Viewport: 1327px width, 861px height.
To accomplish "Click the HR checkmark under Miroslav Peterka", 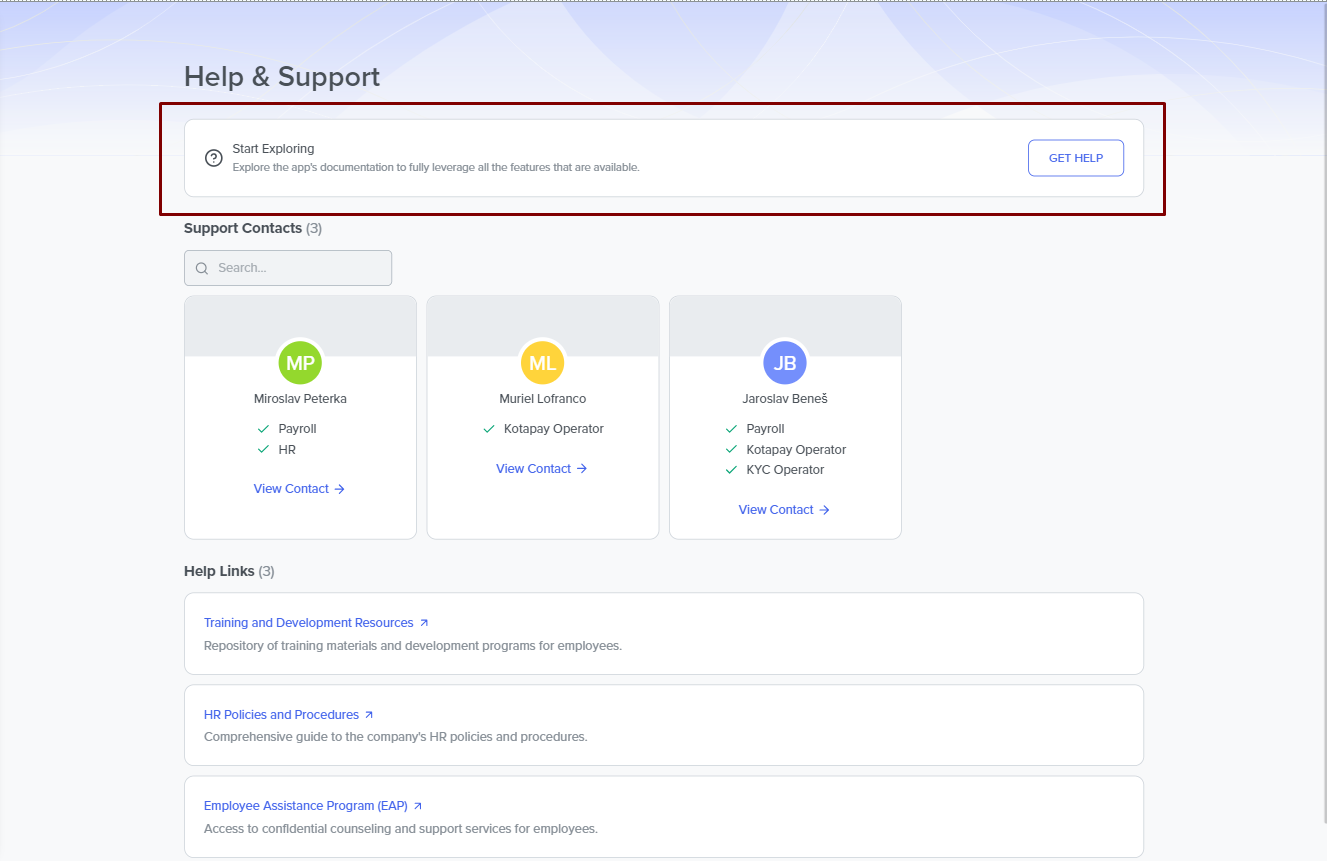I will point(263,450).
